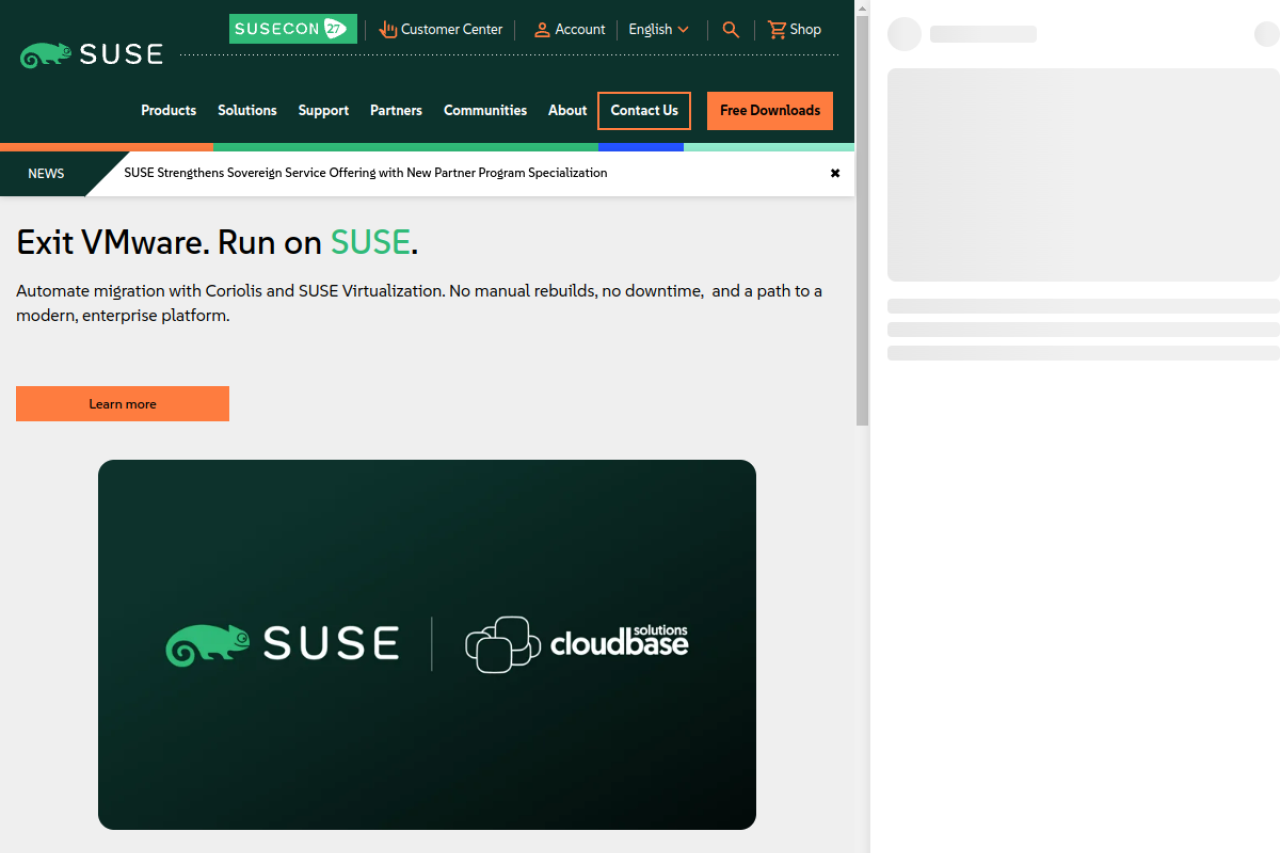Open the Support menu
1280x853 pixels.
[323, 111]
